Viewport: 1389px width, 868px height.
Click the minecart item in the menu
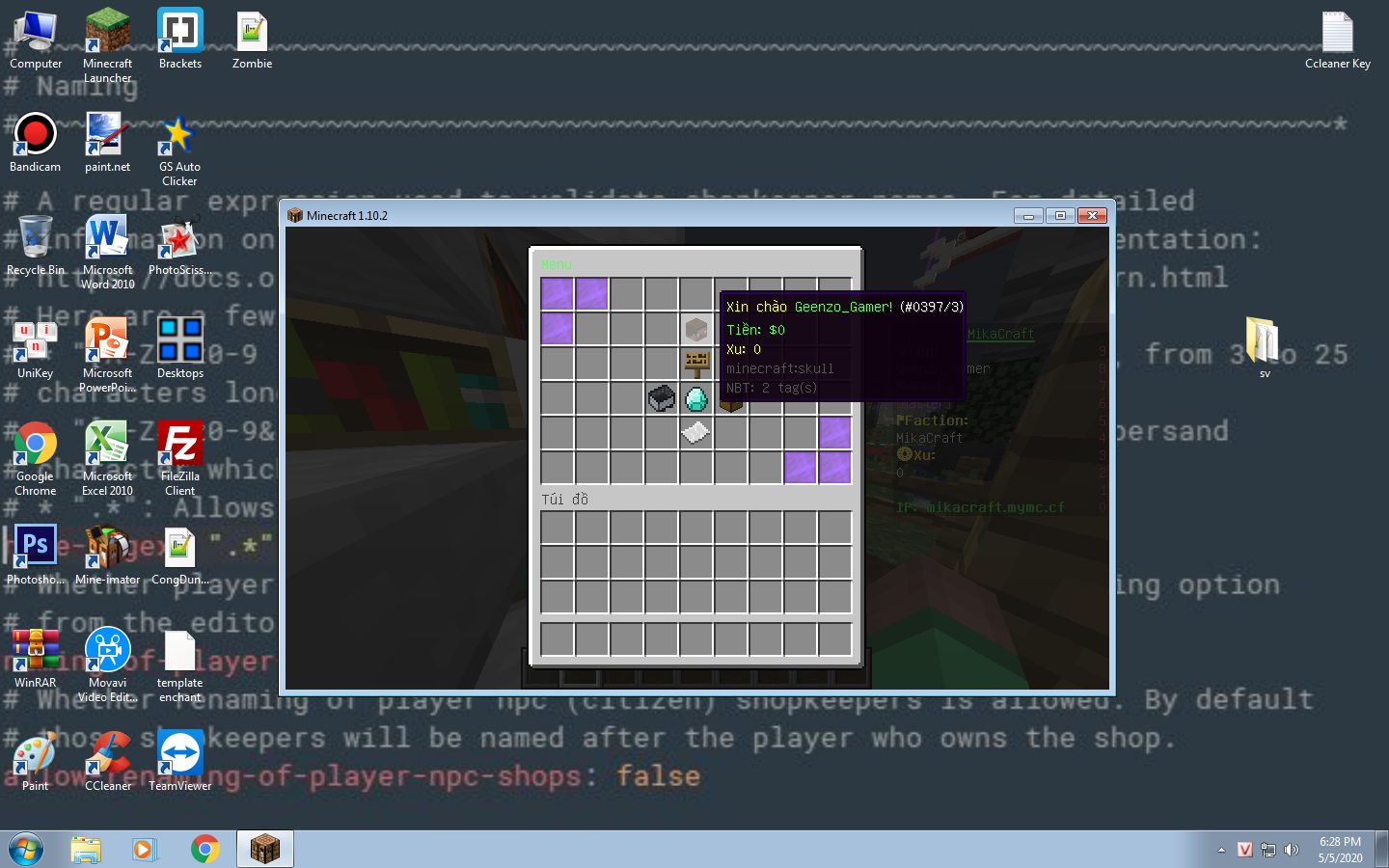662,398
